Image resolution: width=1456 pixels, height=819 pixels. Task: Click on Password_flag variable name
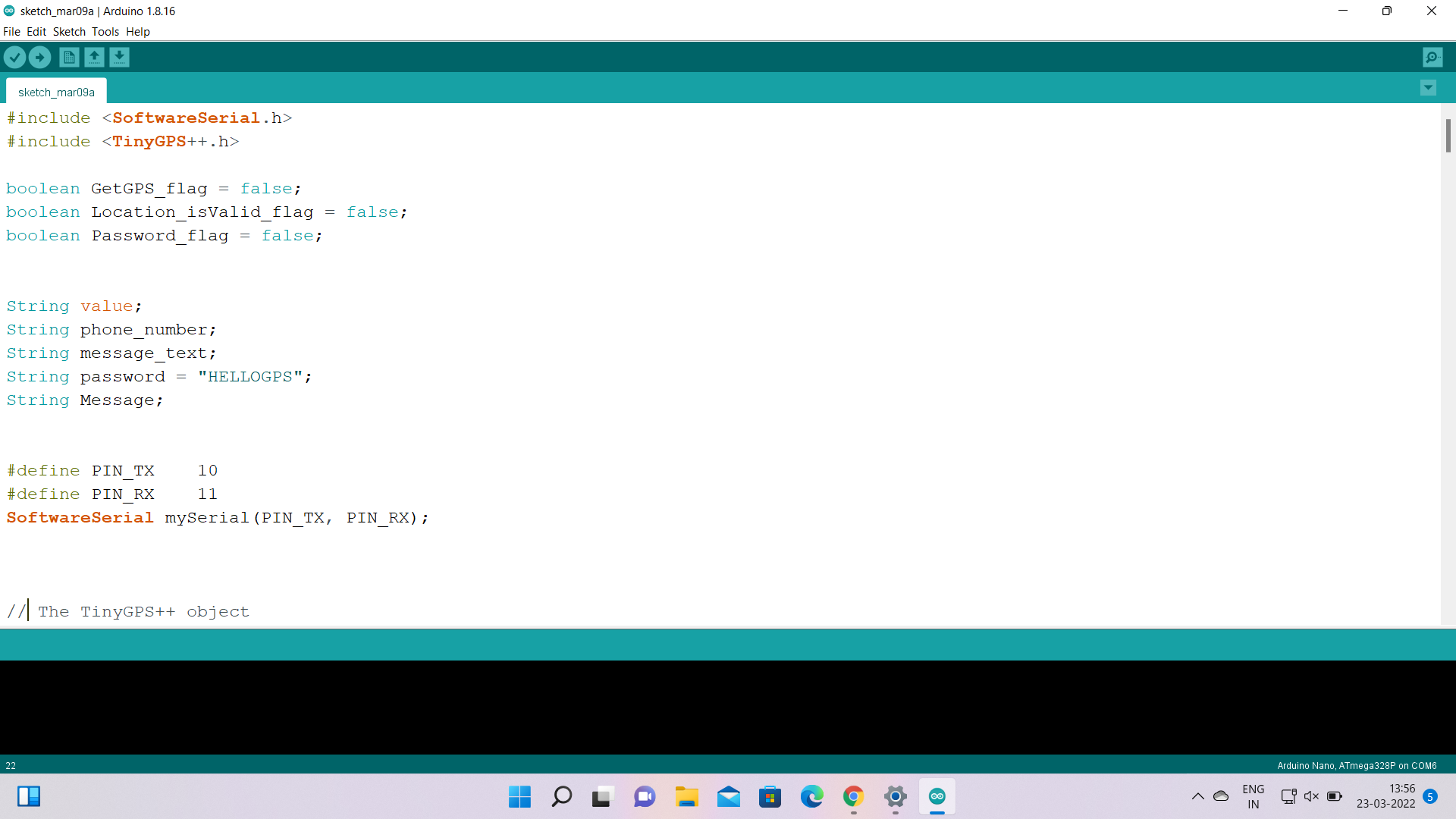[x=160, y=236]
